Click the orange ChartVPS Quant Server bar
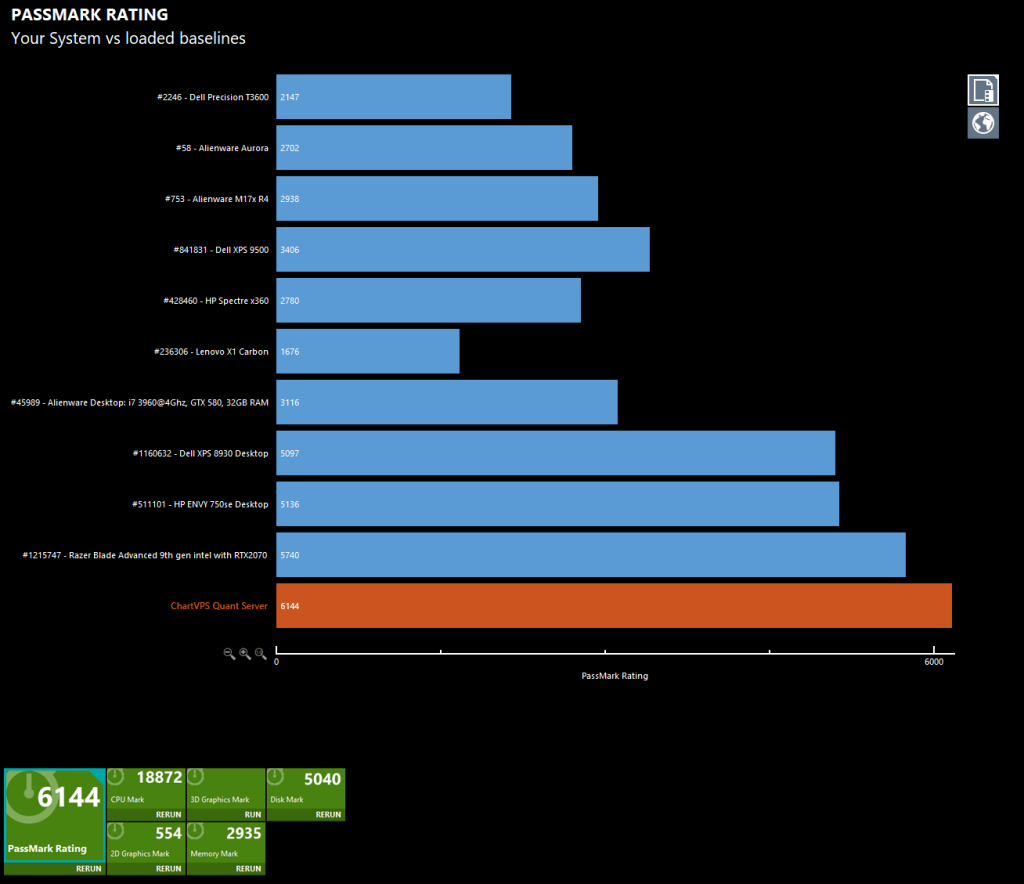The height and width of the screenshot is (884, 1024). pyautogui.click(x=613, y=606)
